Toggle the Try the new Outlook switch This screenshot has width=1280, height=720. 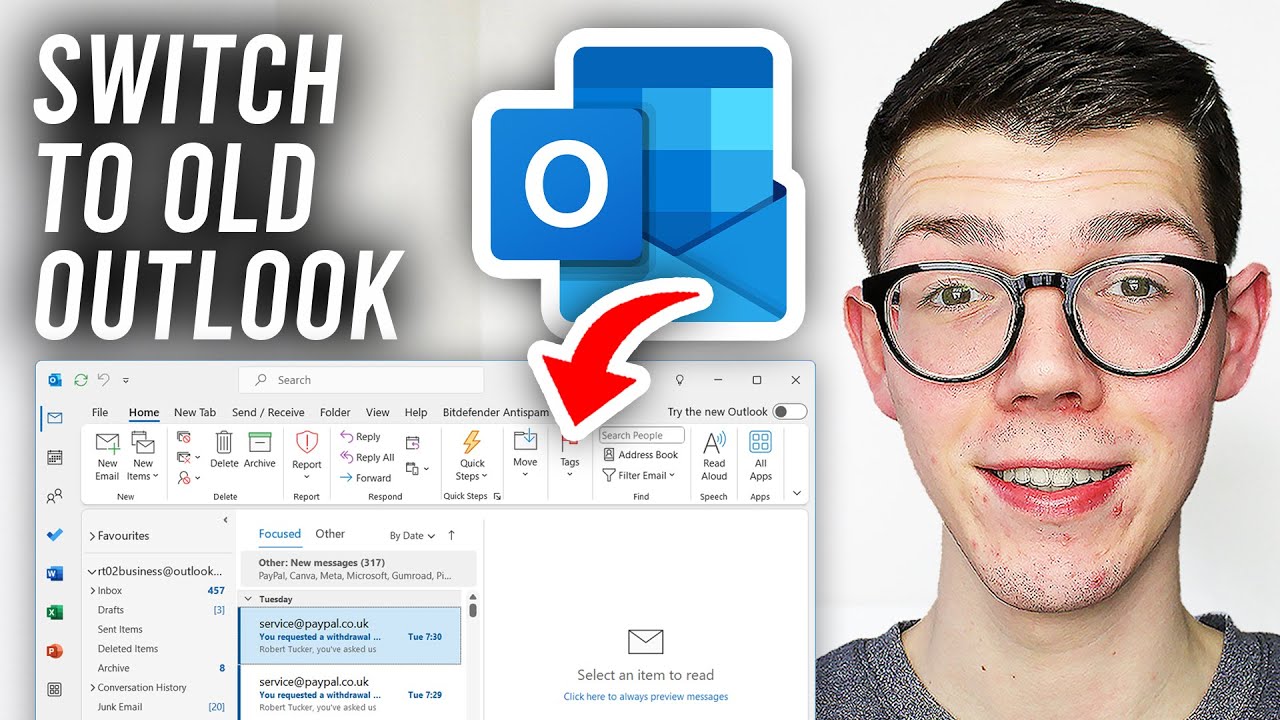pos(790,412)
